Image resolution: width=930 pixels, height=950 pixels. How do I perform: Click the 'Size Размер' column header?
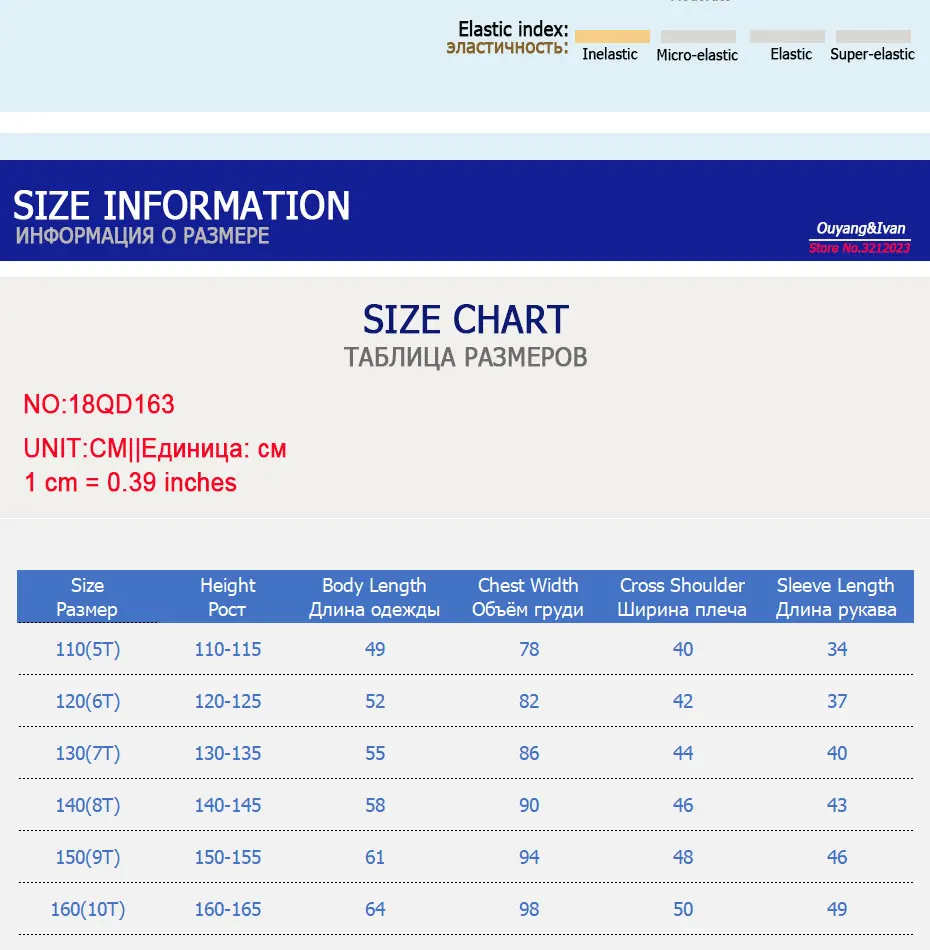pos(87,597)
